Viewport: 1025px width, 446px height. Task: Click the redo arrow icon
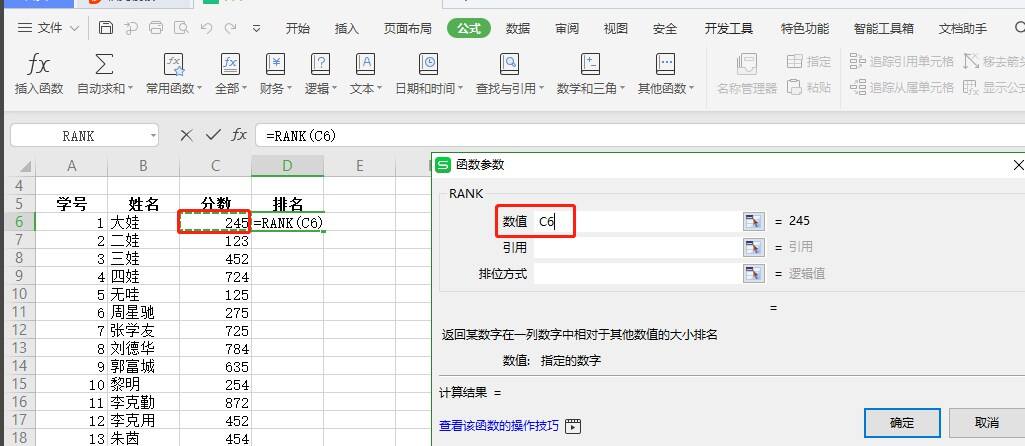230,28
